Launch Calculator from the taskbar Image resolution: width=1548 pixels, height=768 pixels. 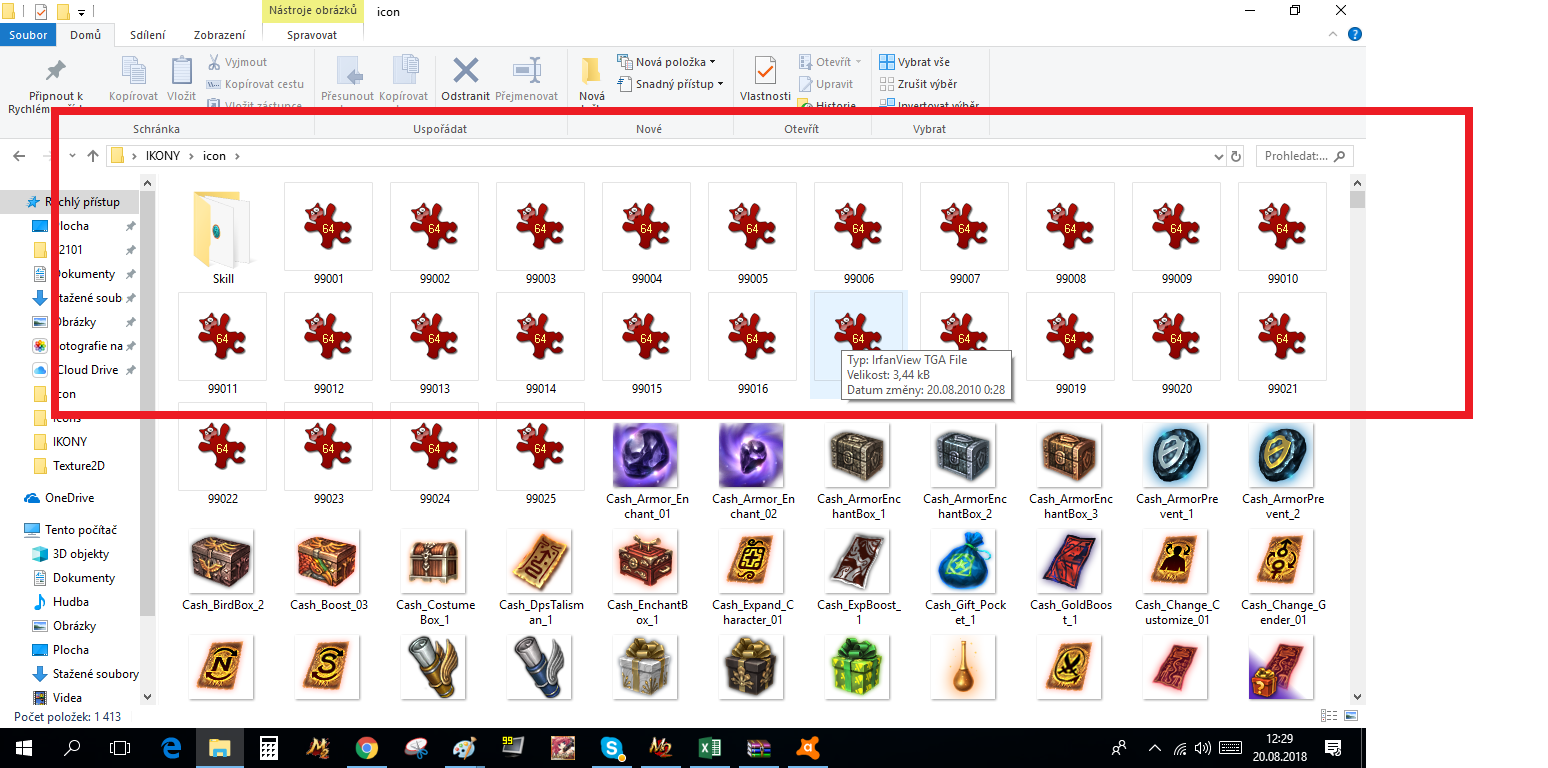click(x=268, y=748)
